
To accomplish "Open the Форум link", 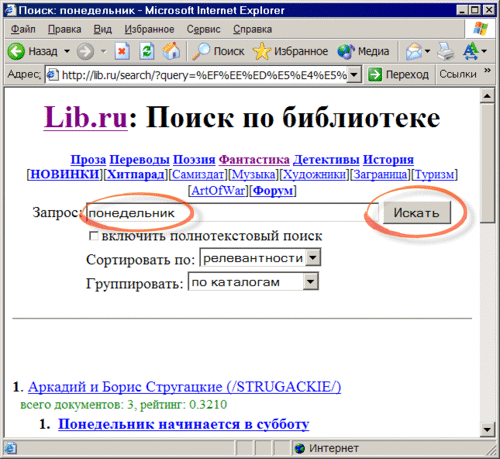I will click(273, 190).
